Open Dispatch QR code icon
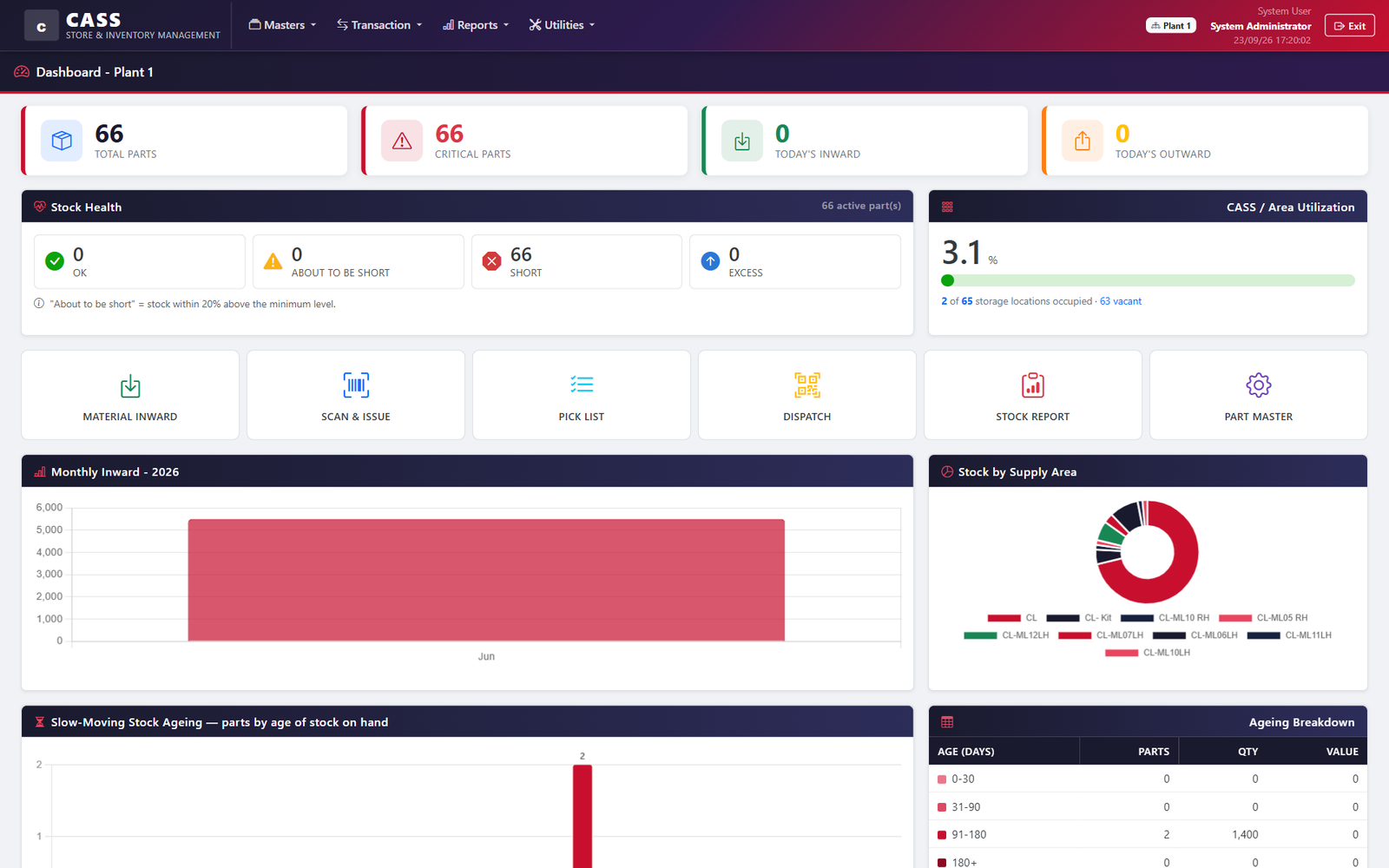The height and width of the screenshot is (868, 1389). click(807, 385)
